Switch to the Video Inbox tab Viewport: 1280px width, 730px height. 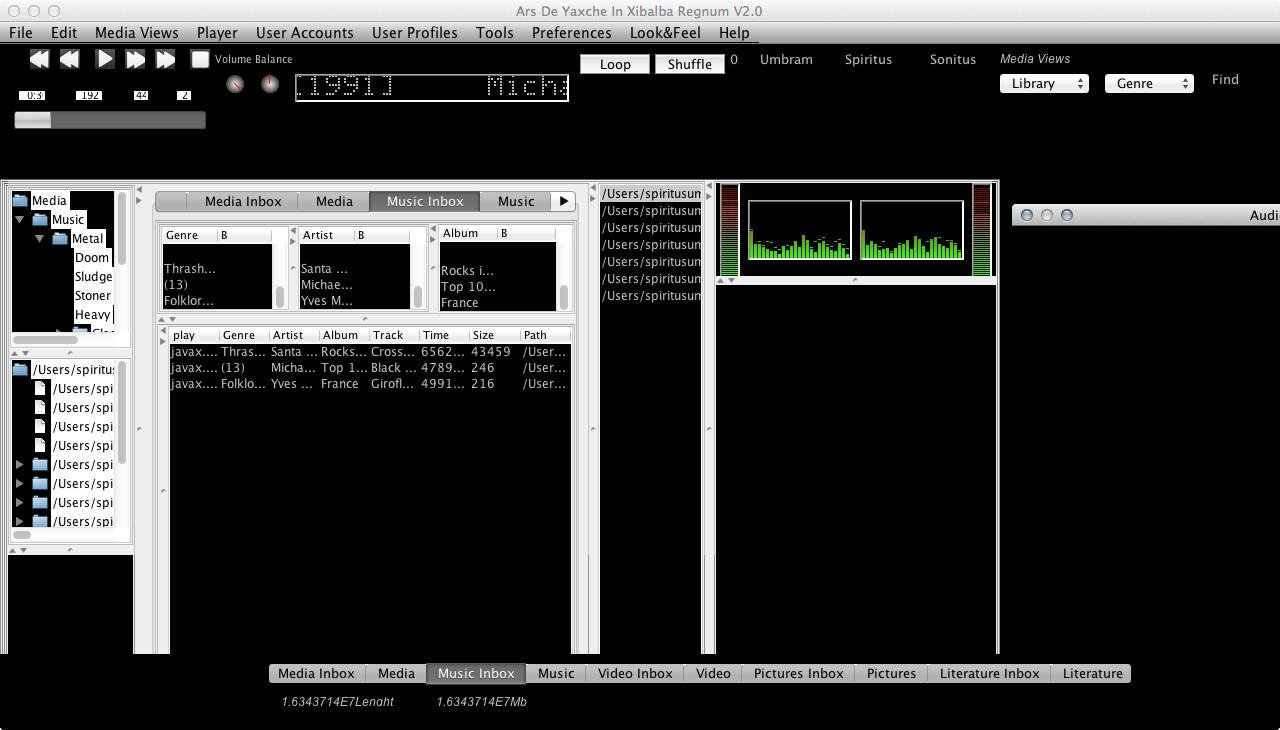click(634, 673)
